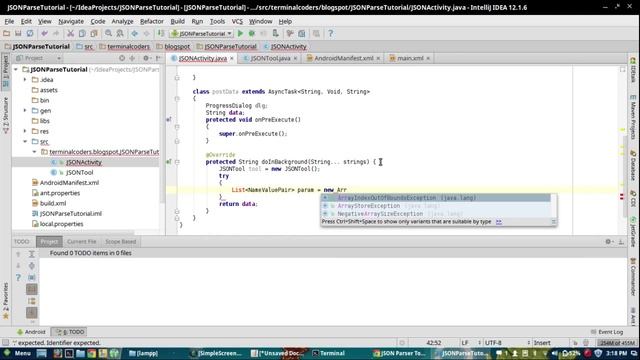Switch to AndroidManifest.xml editor tab
The height and width of the screenshot is (360, 640).
pos(343,58)
